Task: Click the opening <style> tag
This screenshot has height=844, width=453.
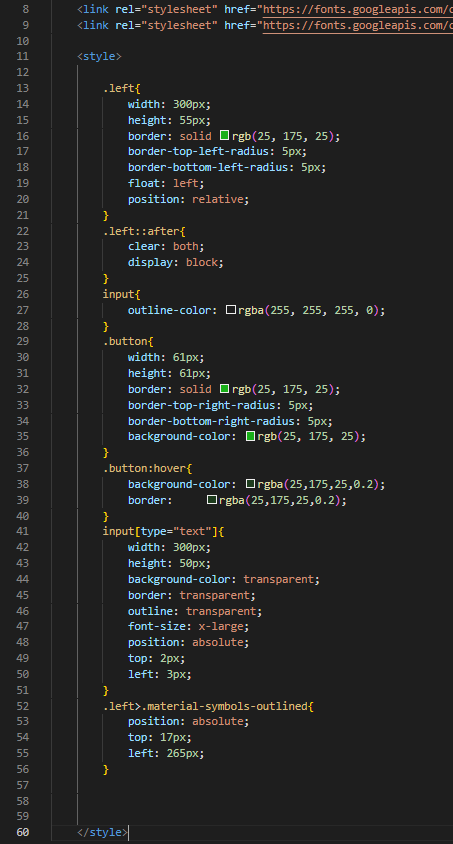Action: pos(100,57)
